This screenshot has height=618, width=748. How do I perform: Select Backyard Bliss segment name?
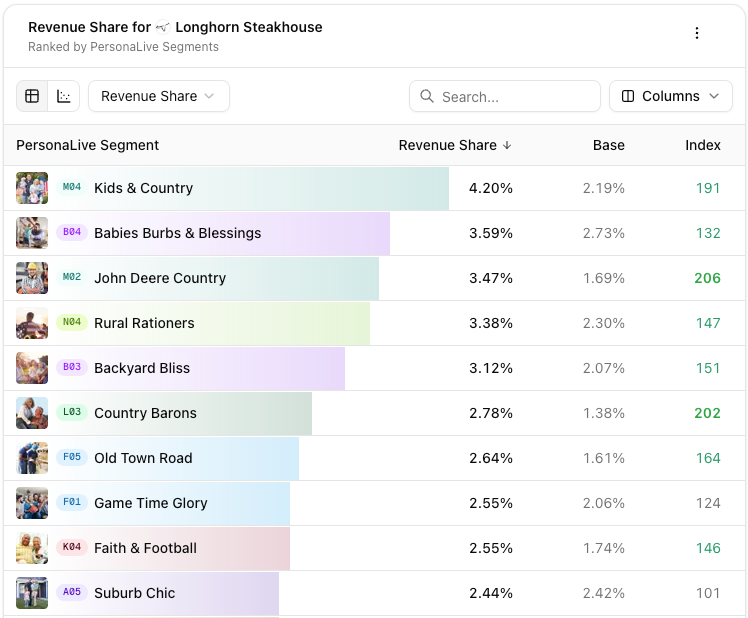point(142,368)
